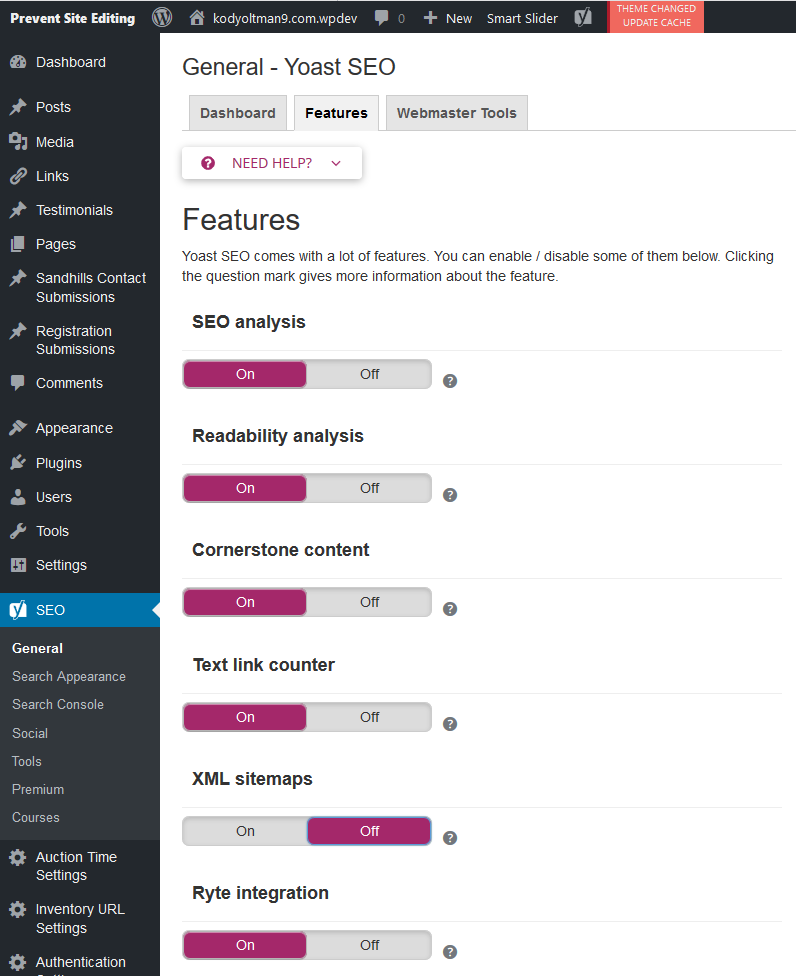Click the Comments bubble icon in sidebar
Viewport: 796px width, 976px height.
point(18,383)
